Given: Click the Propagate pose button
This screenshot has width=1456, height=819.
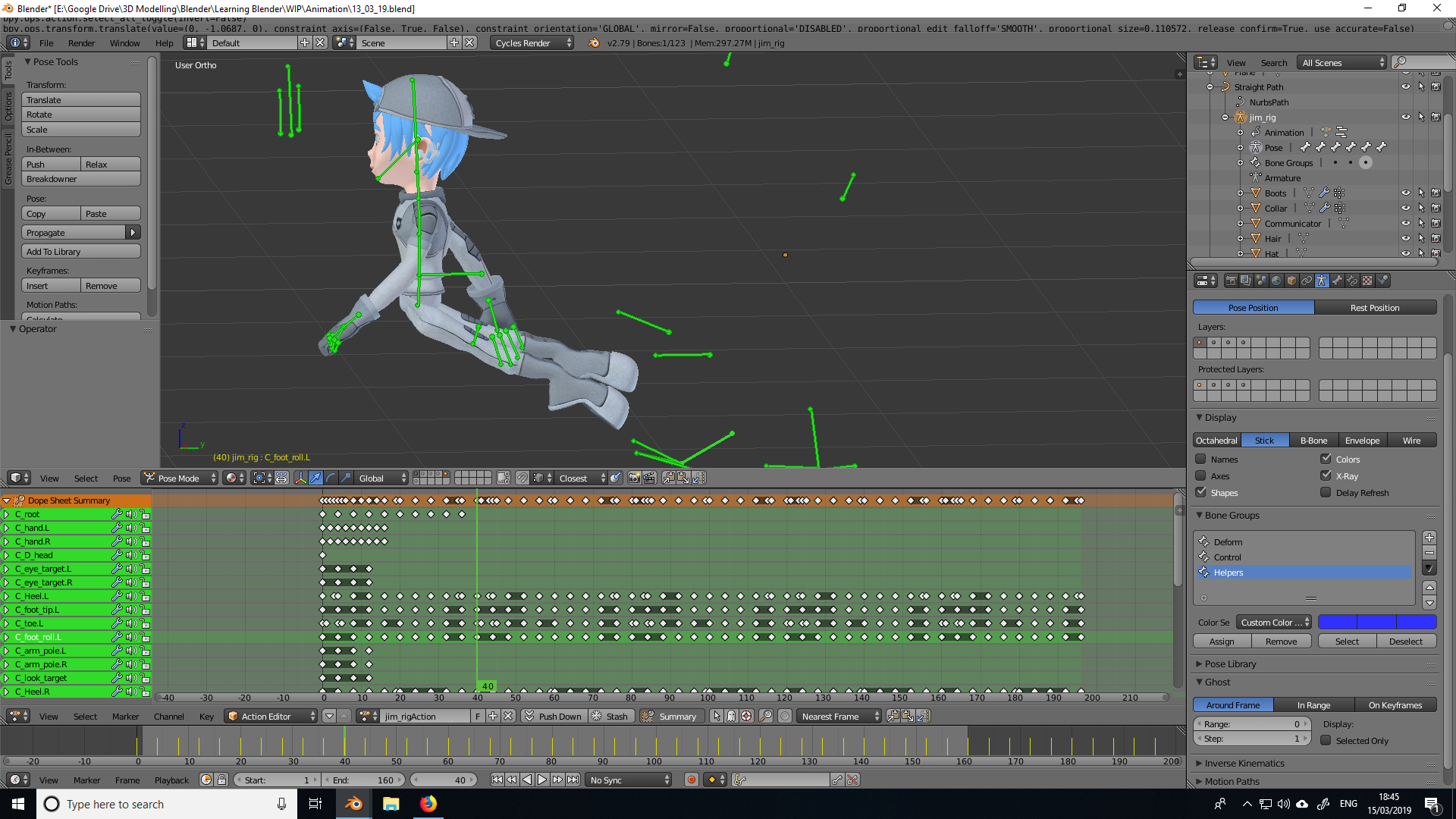Looking at the screenshot, I should click(74, 233).
